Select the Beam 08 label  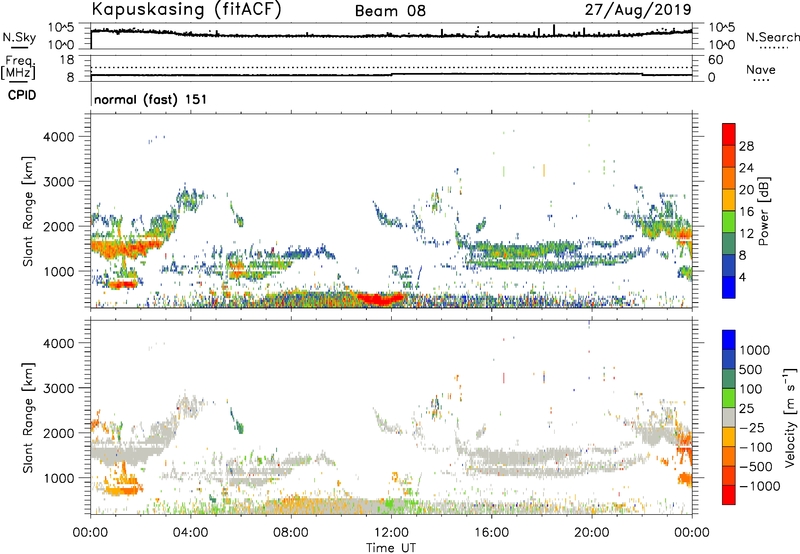click(390, 11)
